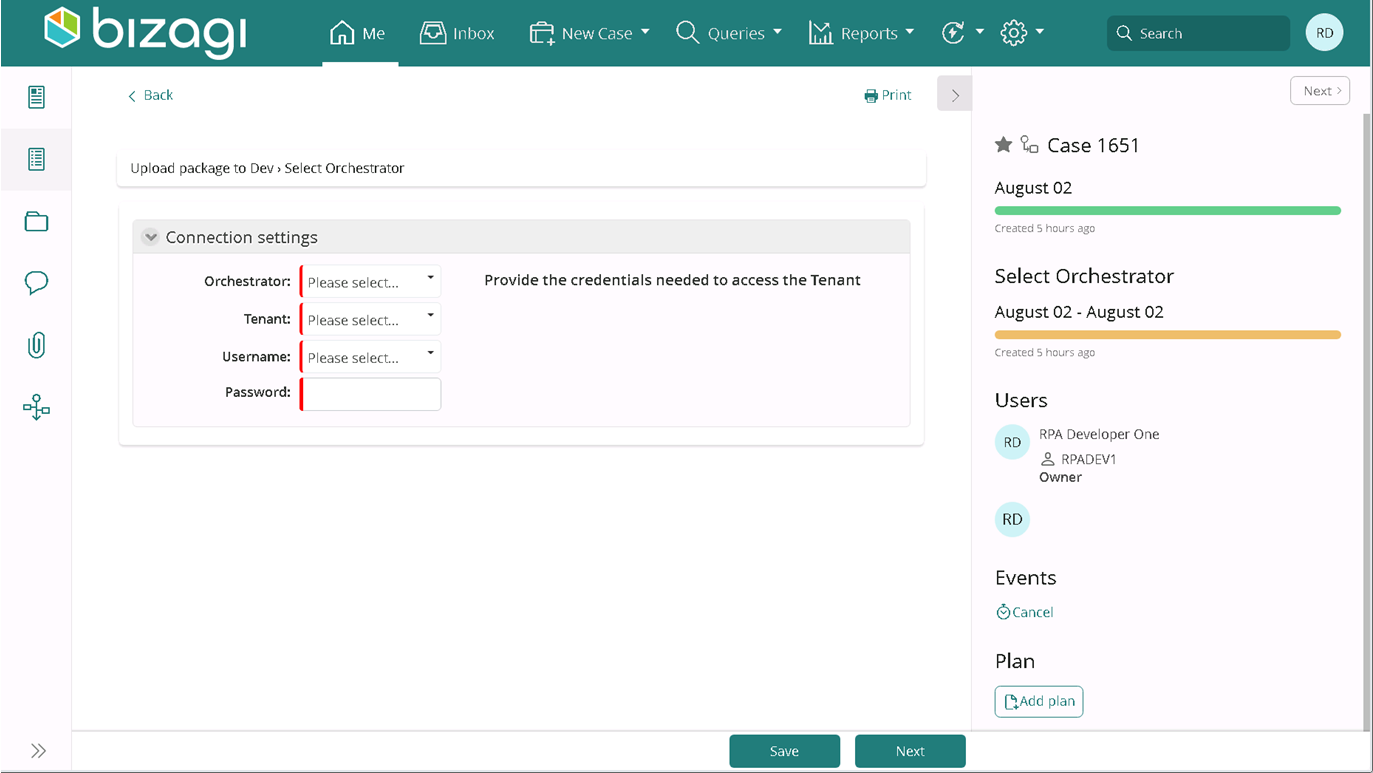Screen dimensions: 1373x773
Task: Open the Queries menu
Action: point(728,33)
